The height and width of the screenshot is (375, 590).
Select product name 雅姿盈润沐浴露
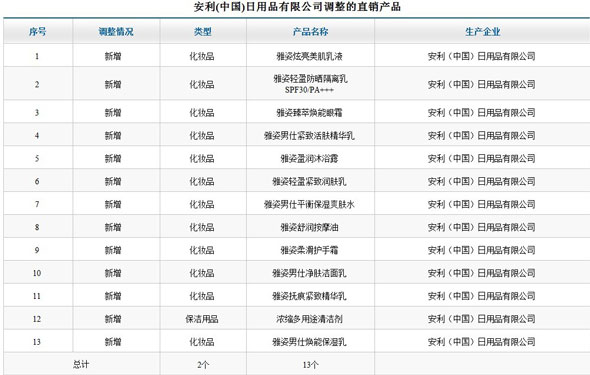pyautogui.click(x=309, y=158)
